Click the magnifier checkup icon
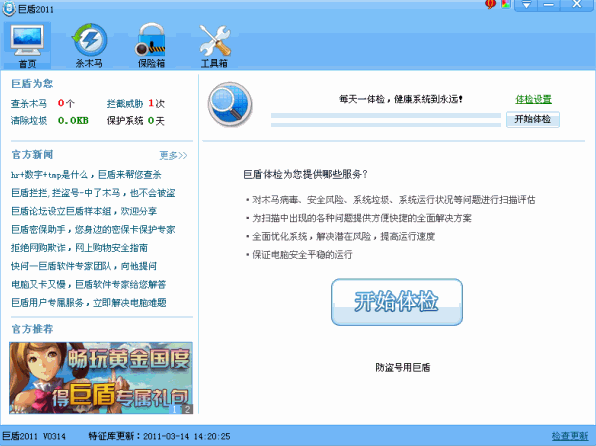Viewport: 596px width, 446px height. 230,105
